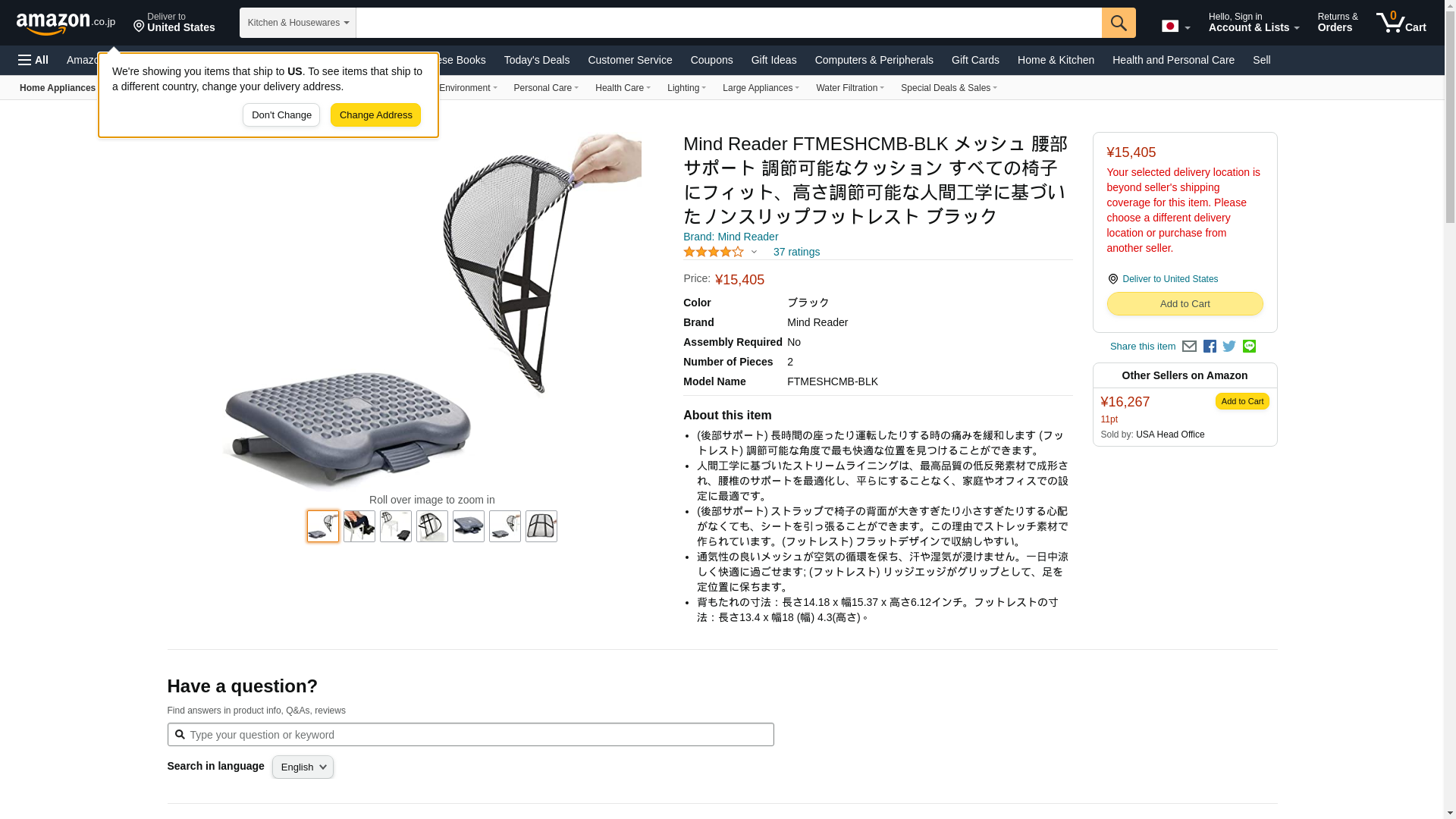Expand the Kitchen & Housewares search category dropdown
The height and width of the screenshot is (819, 1456).
298,23
